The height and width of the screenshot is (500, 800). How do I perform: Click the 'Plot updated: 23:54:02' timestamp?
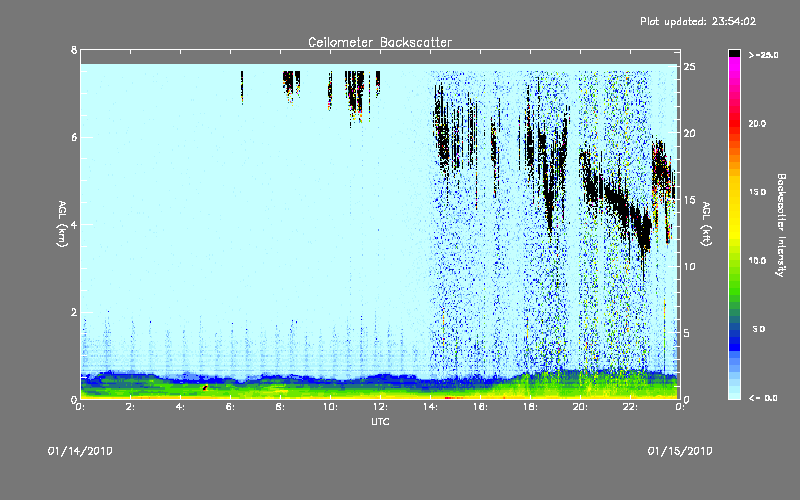point(698,21)
